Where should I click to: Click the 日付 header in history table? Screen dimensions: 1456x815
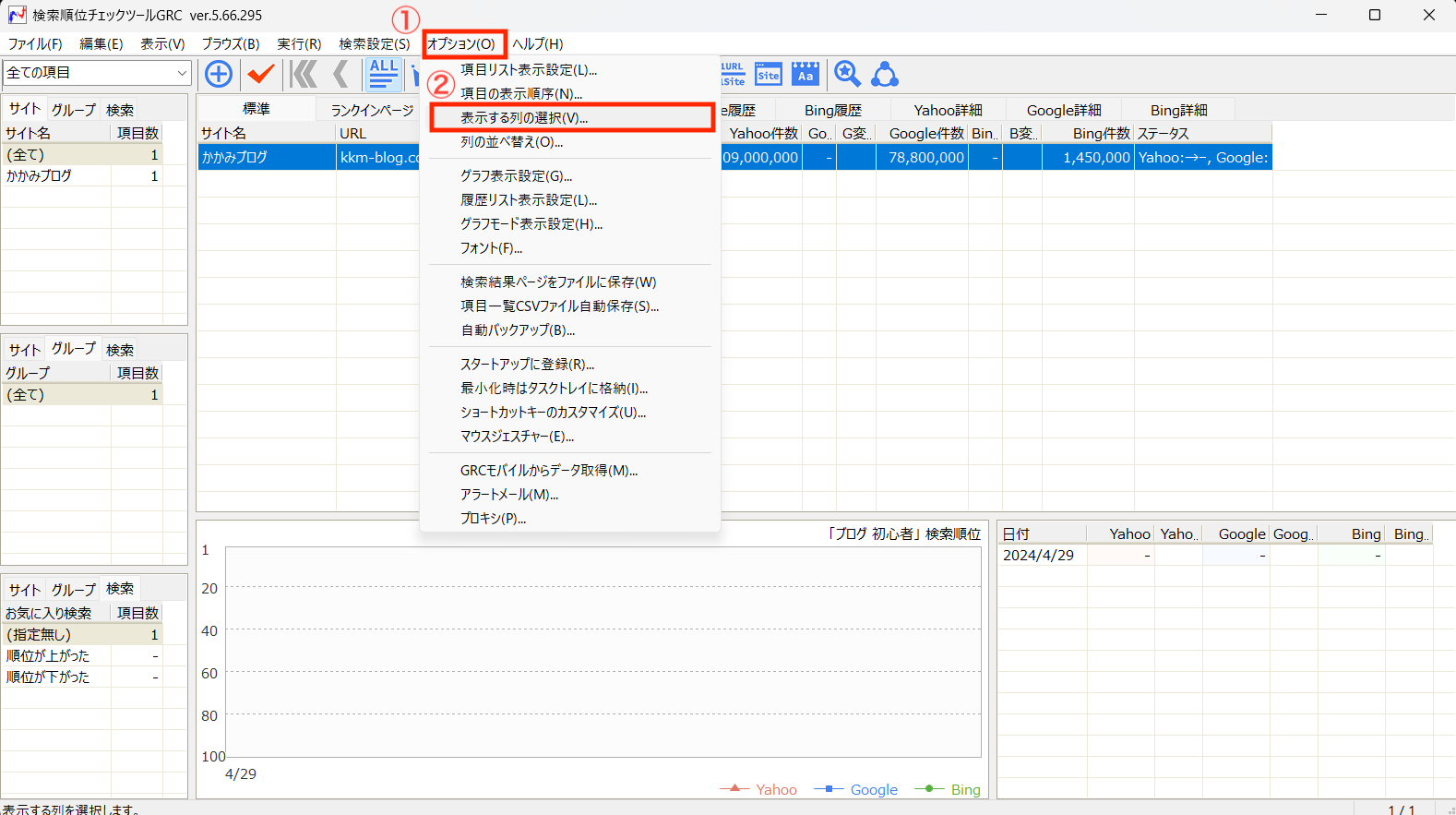click(1043, 533)
